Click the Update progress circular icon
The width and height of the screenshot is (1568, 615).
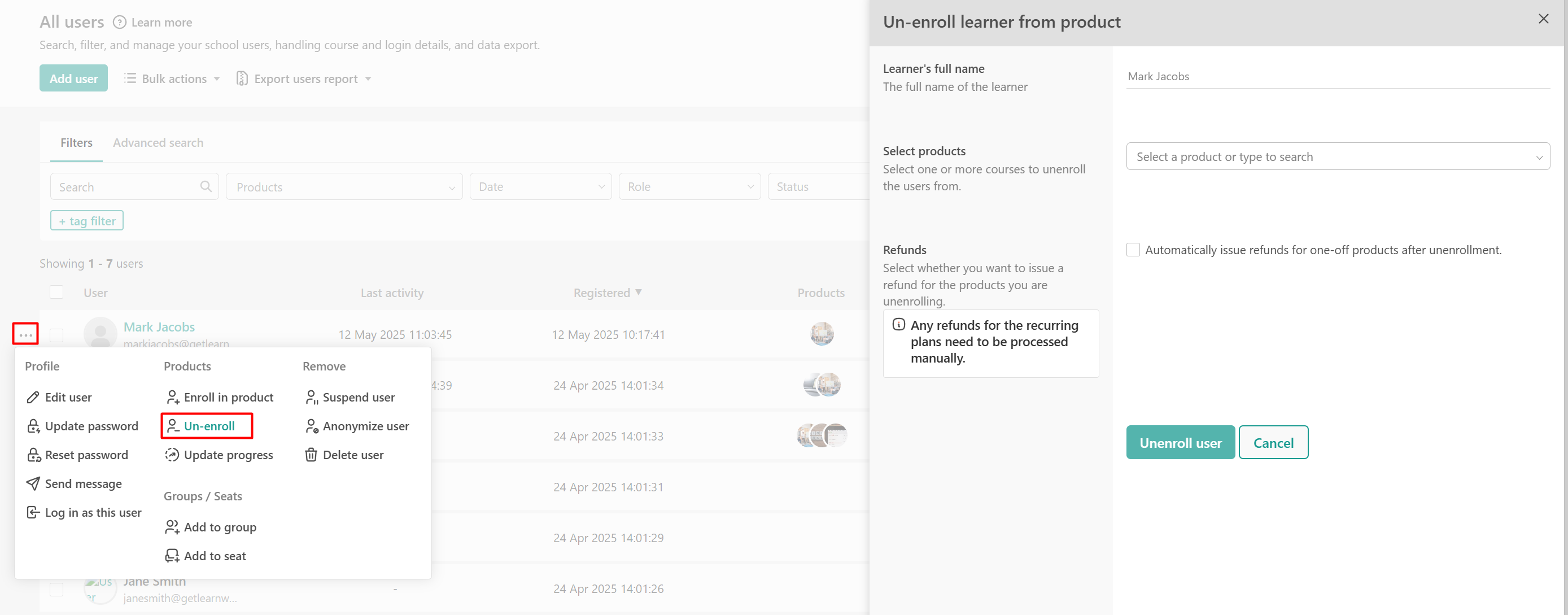[x=172, y=455]
